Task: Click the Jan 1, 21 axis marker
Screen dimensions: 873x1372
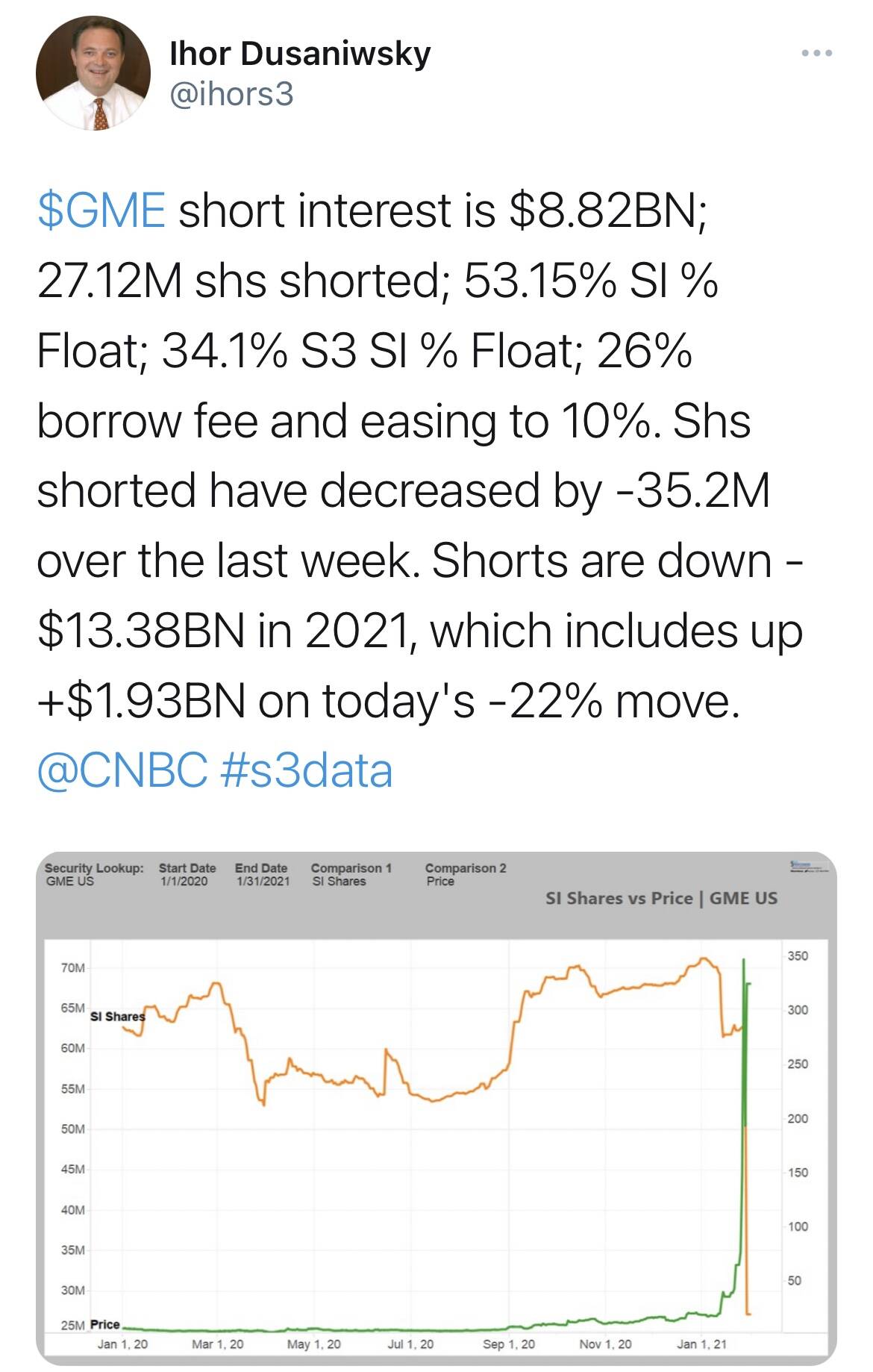Action: (701, 1344)
